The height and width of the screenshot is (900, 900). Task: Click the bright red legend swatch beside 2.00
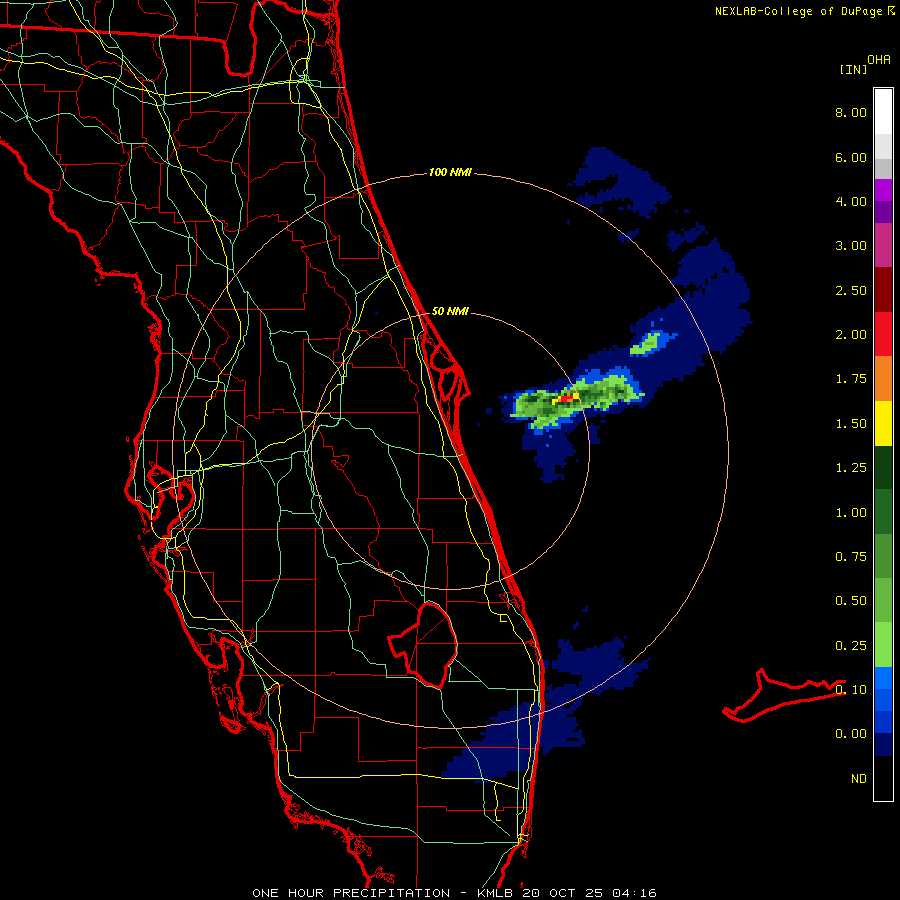coord(883,334)
